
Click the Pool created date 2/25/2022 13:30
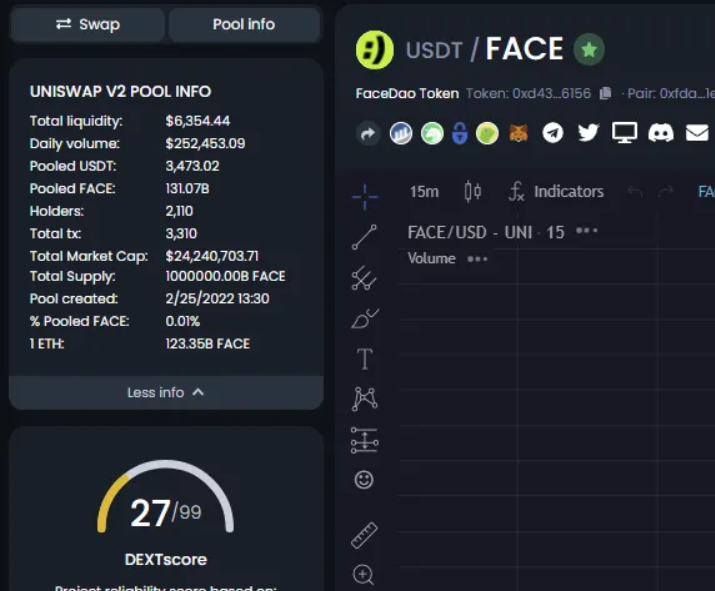click(x=217, y=299)
